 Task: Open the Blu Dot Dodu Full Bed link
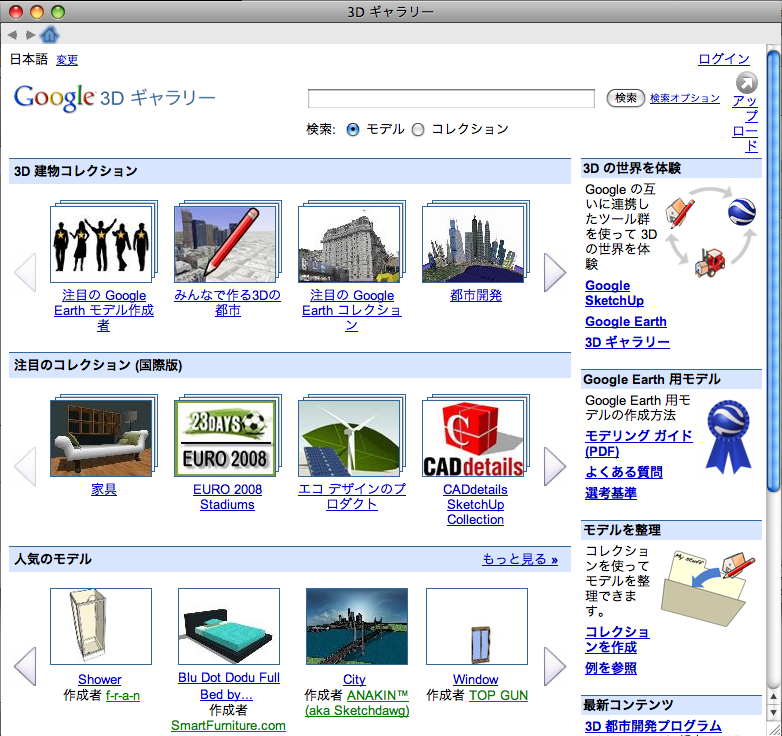229,686
